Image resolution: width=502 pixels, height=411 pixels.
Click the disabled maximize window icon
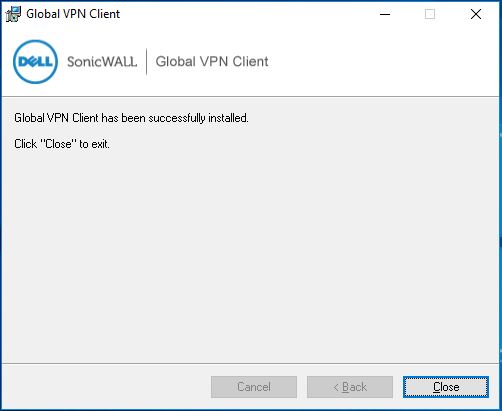(x=430, y=14)
